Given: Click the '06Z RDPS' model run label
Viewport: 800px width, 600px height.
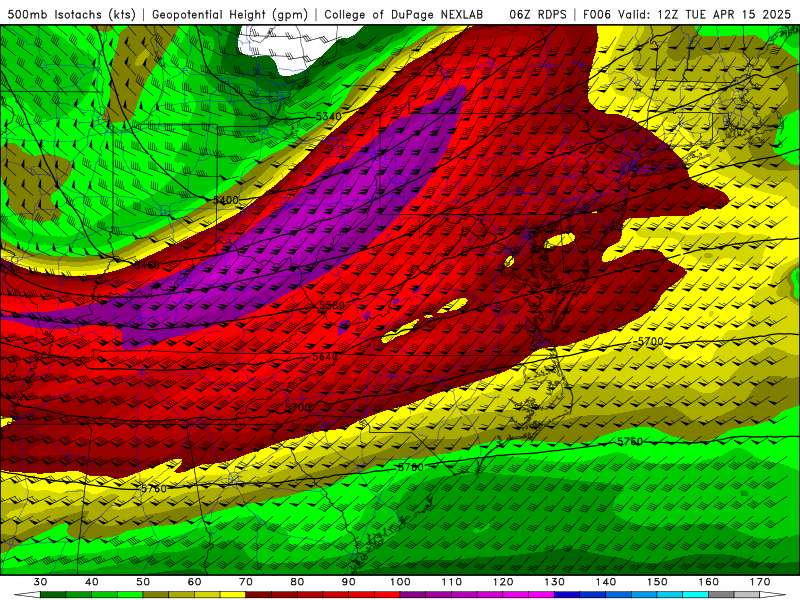Looking at the screenshot, I should (538, 14).
